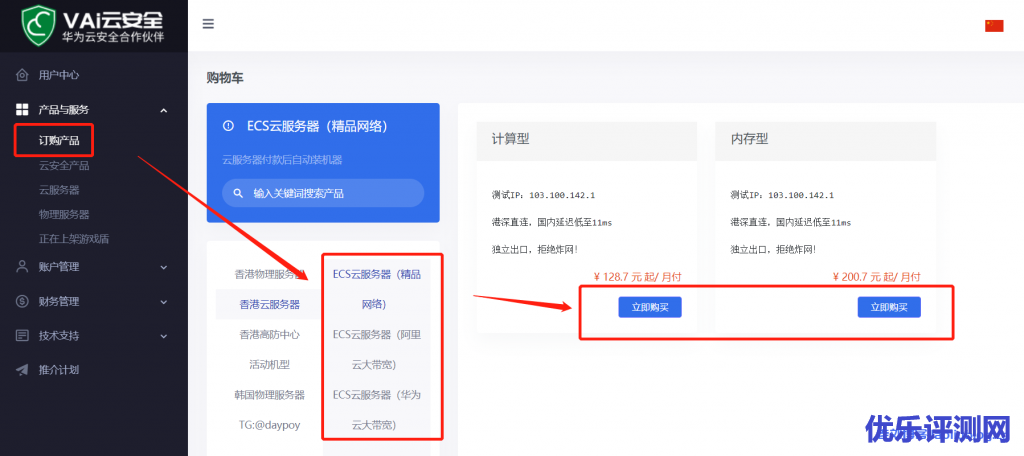Click the hamburger menu icon
This screenshot has height=456, width=1024.
208,25
